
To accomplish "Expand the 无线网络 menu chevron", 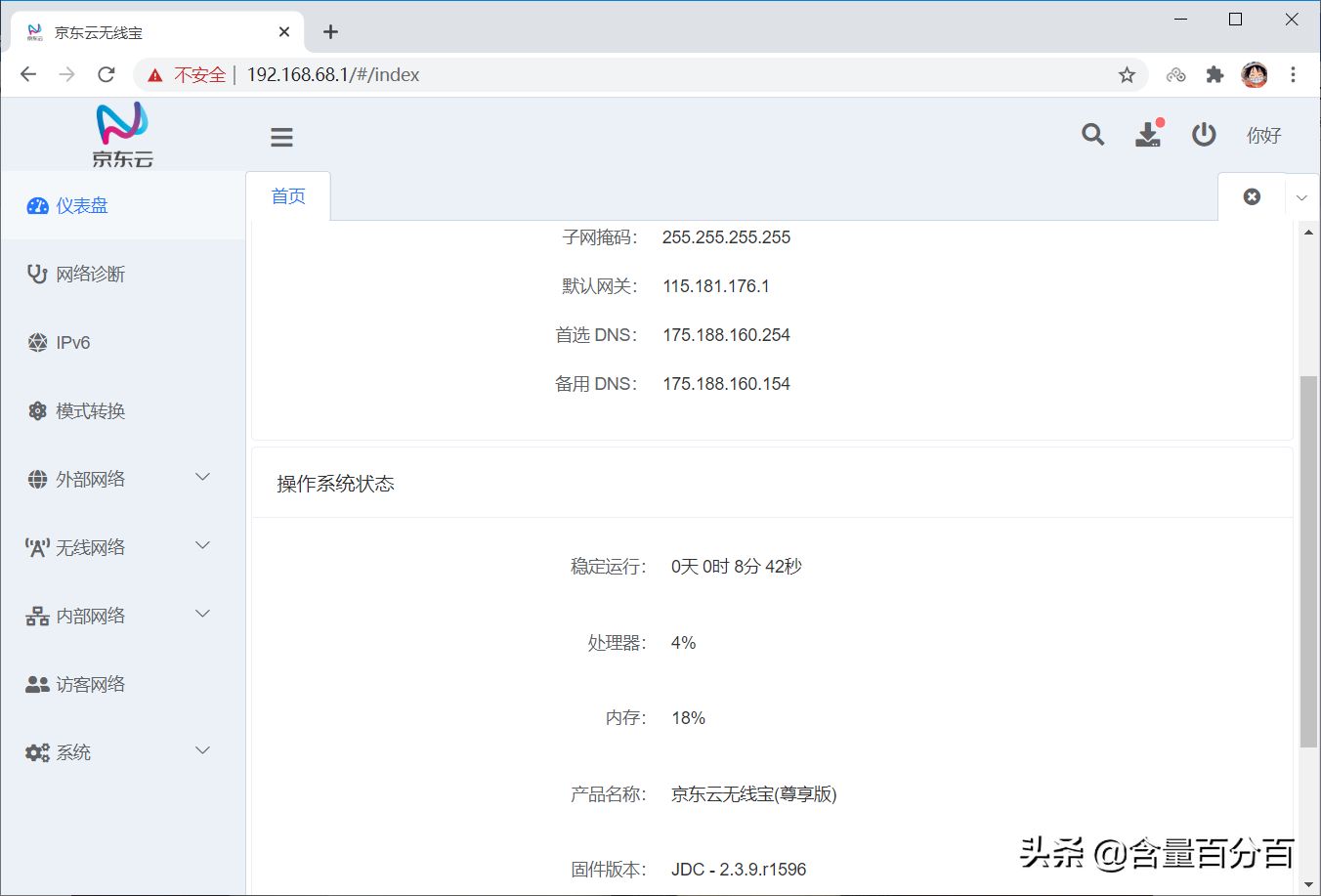I will (x=203, y=546).
